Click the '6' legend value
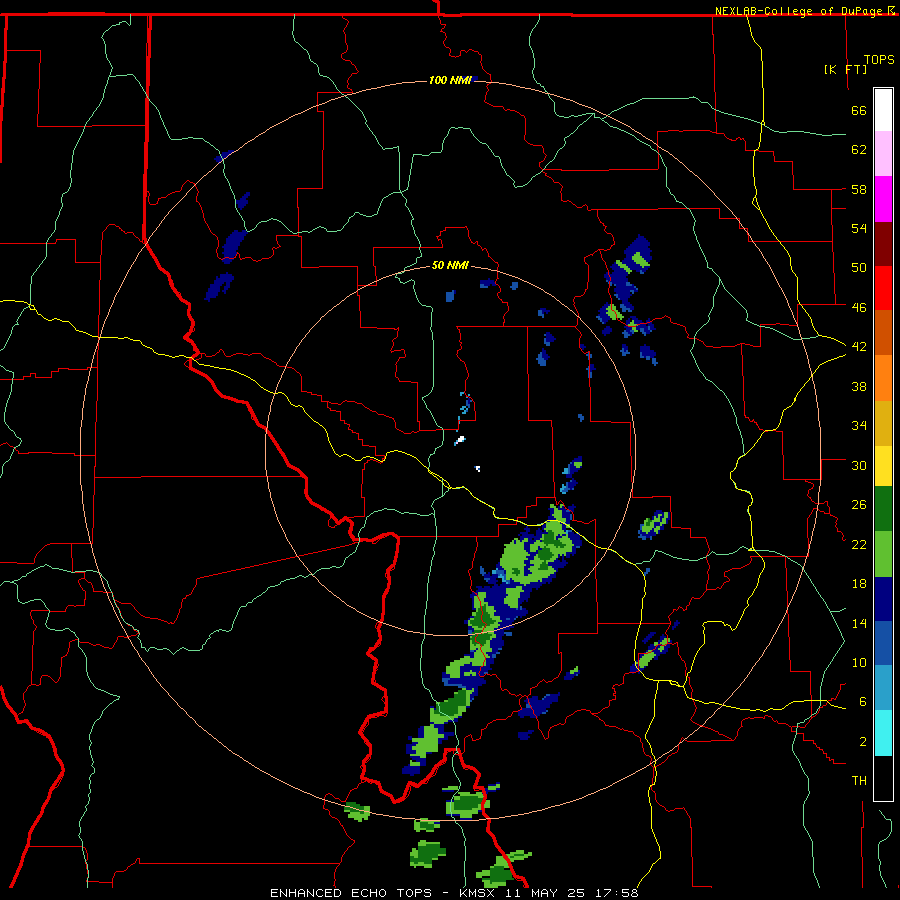The image size is (900, 900). 863,702
